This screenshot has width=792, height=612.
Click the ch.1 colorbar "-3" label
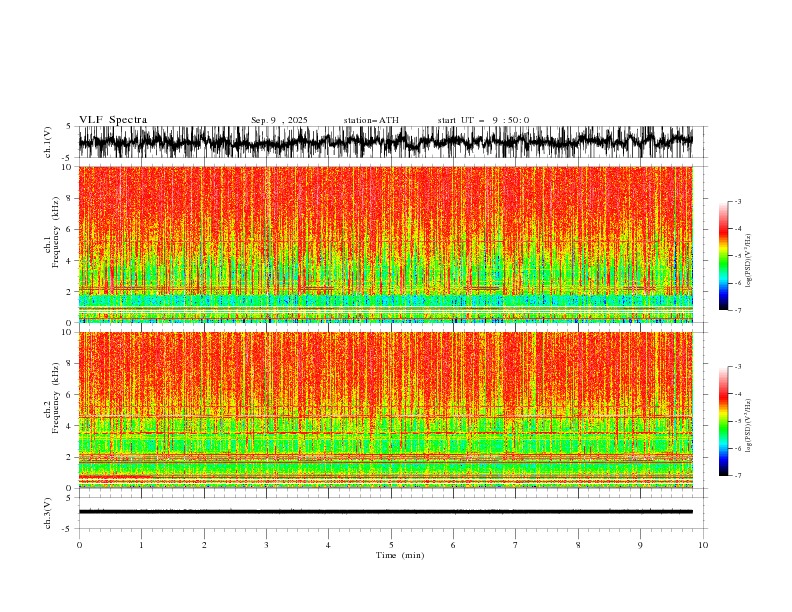pyautogui.click(x=738, y=201)
